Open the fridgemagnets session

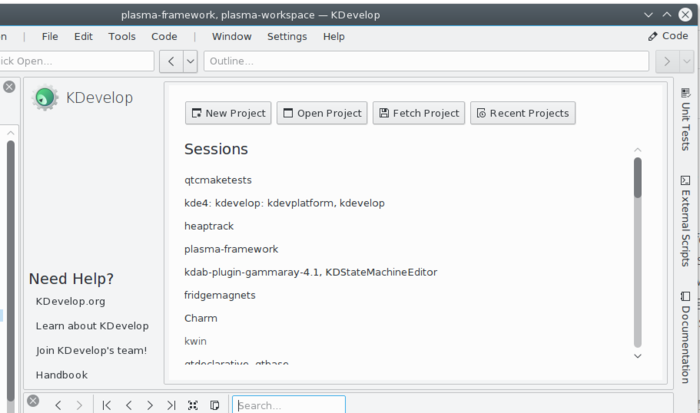(220, 295)
